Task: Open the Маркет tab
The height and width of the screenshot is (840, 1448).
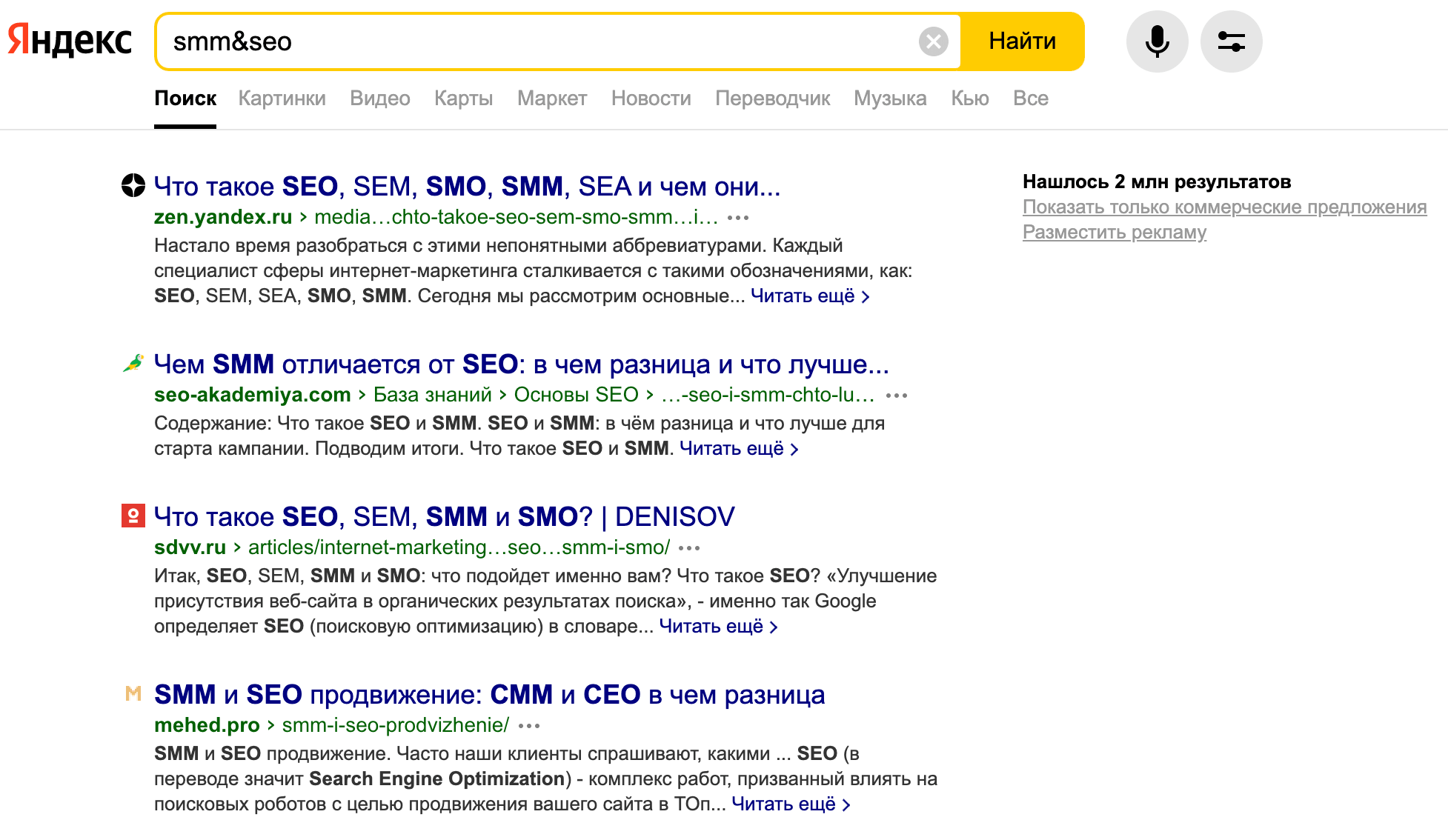Action: point(552,99)
